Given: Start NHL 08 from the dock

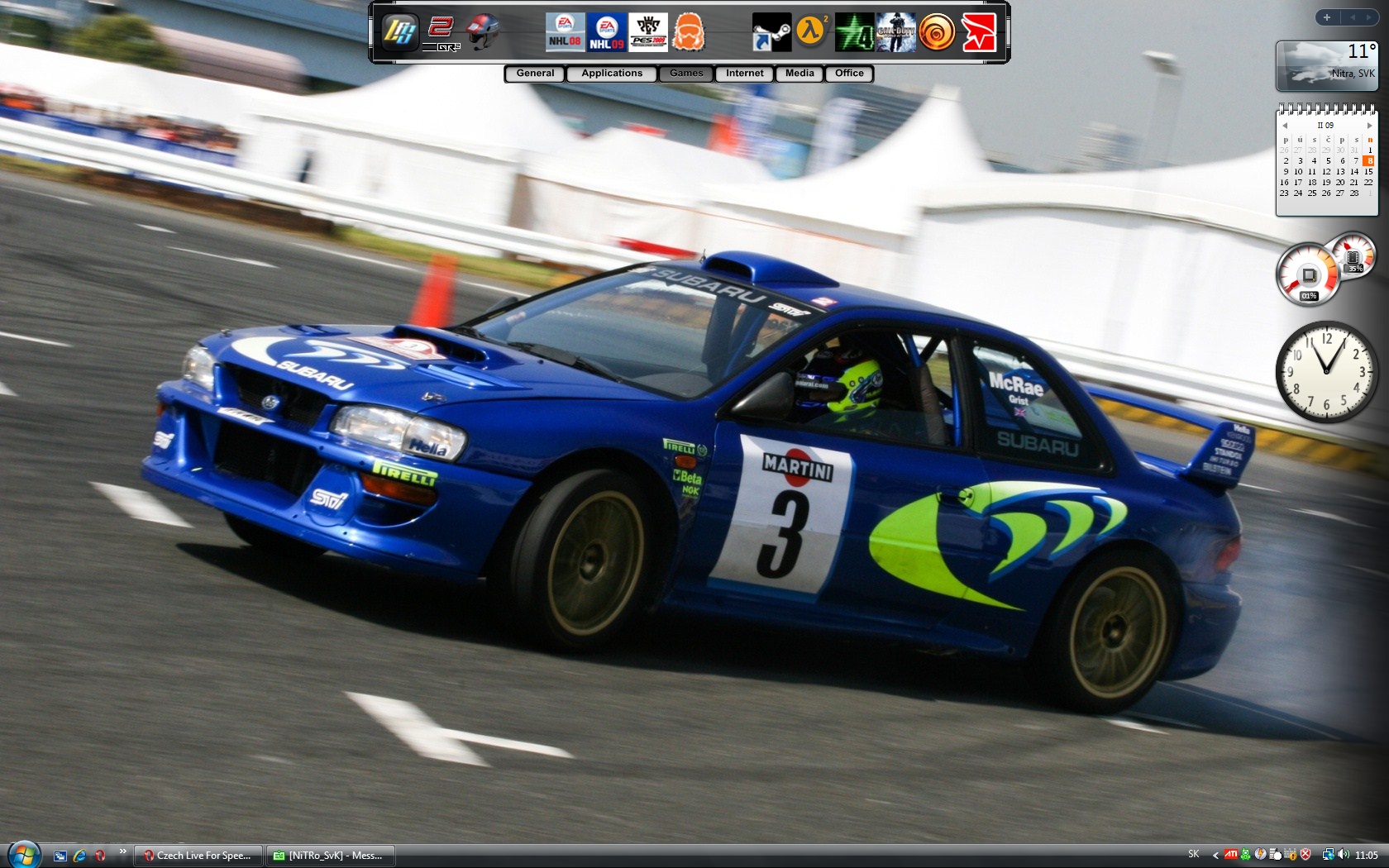Looking at the screenshot, I should point(565,32).
